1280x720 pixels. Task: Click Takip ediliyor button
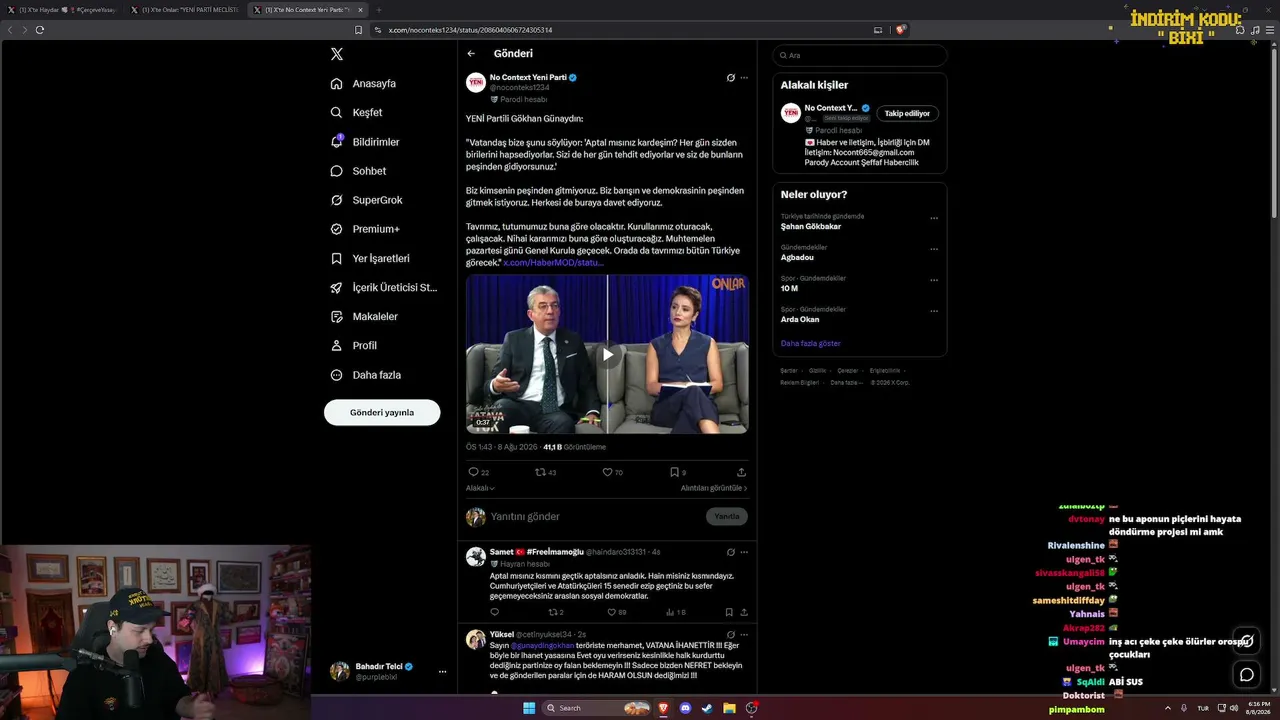907,113
